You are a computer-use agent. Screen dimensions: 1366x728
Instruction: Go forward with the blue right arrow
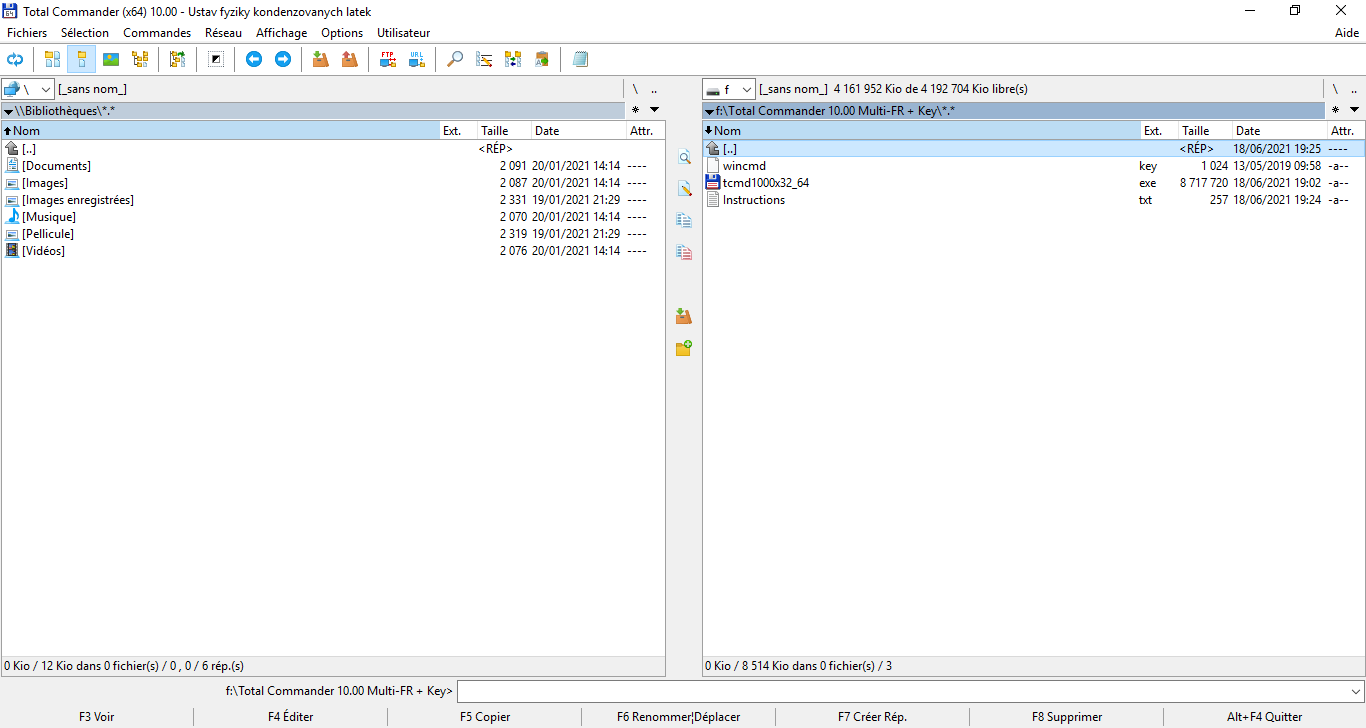coord(283,59)
